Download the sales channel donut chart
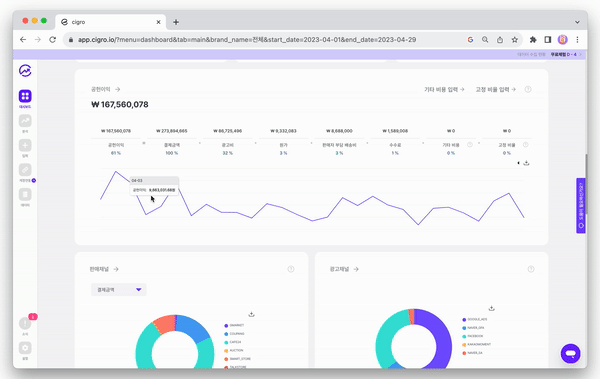 251,314
